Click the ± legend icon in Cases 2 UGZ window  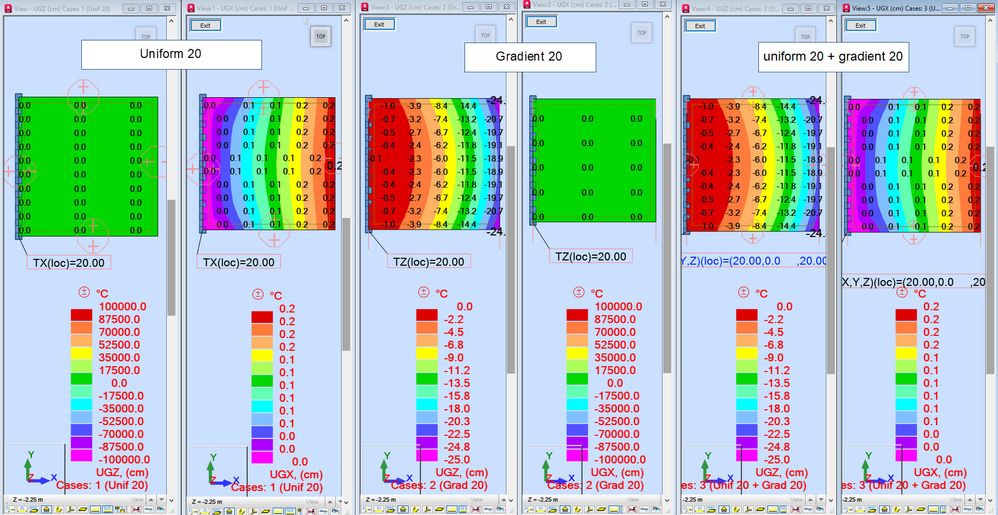[423, 292]
